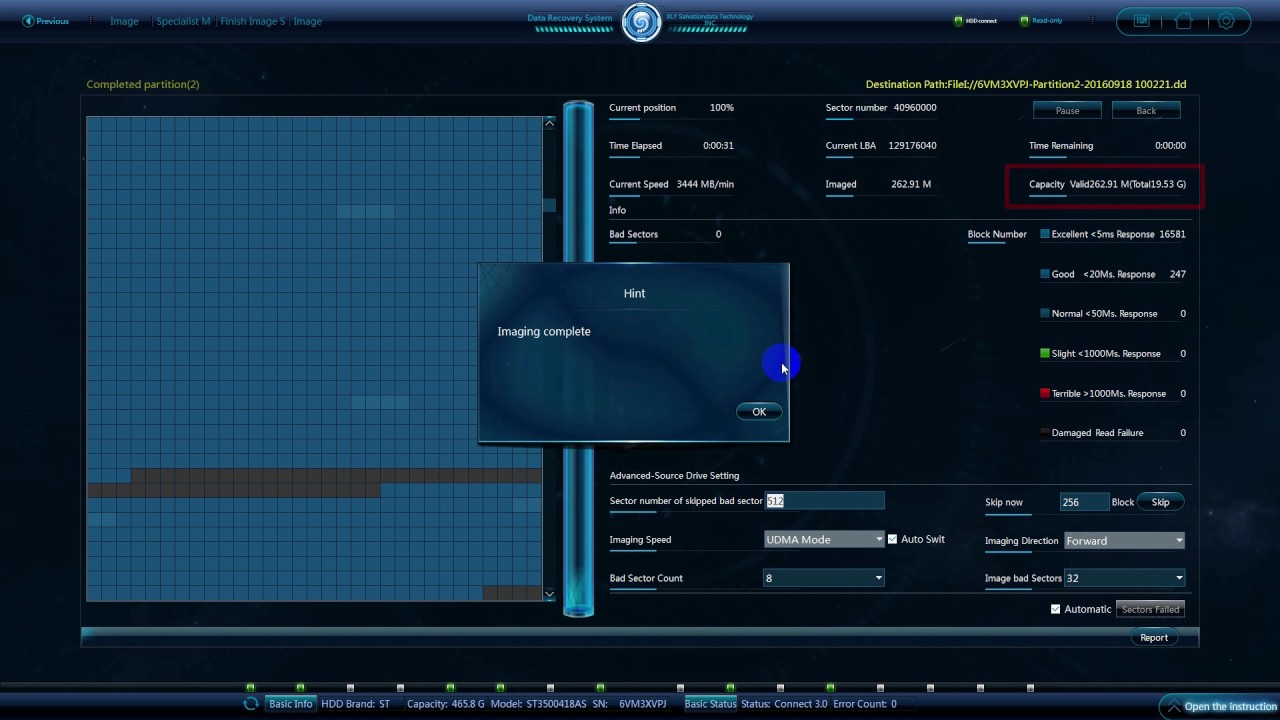Screen dimensions: 1280x720
Task: Open the Sectors Failed list
Action: coord(1150,609)
